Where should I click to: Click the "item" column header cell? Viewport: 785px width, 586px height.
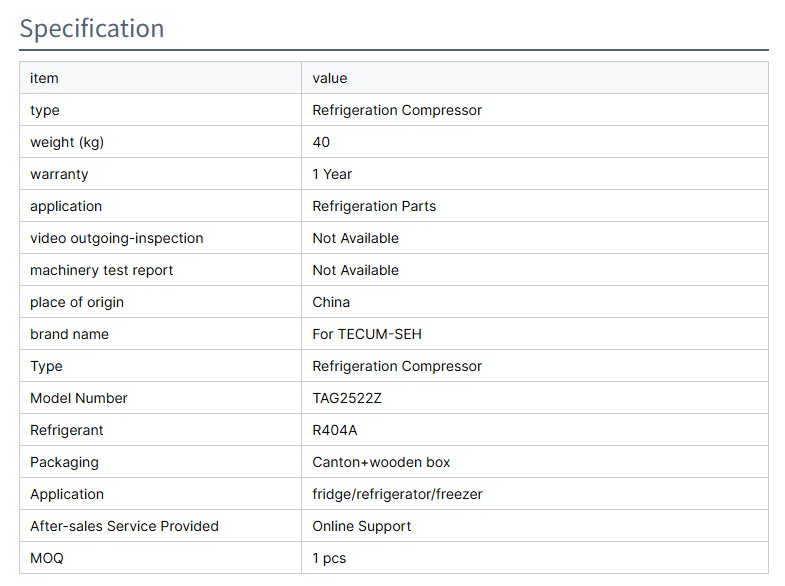[x=44, y=78]
